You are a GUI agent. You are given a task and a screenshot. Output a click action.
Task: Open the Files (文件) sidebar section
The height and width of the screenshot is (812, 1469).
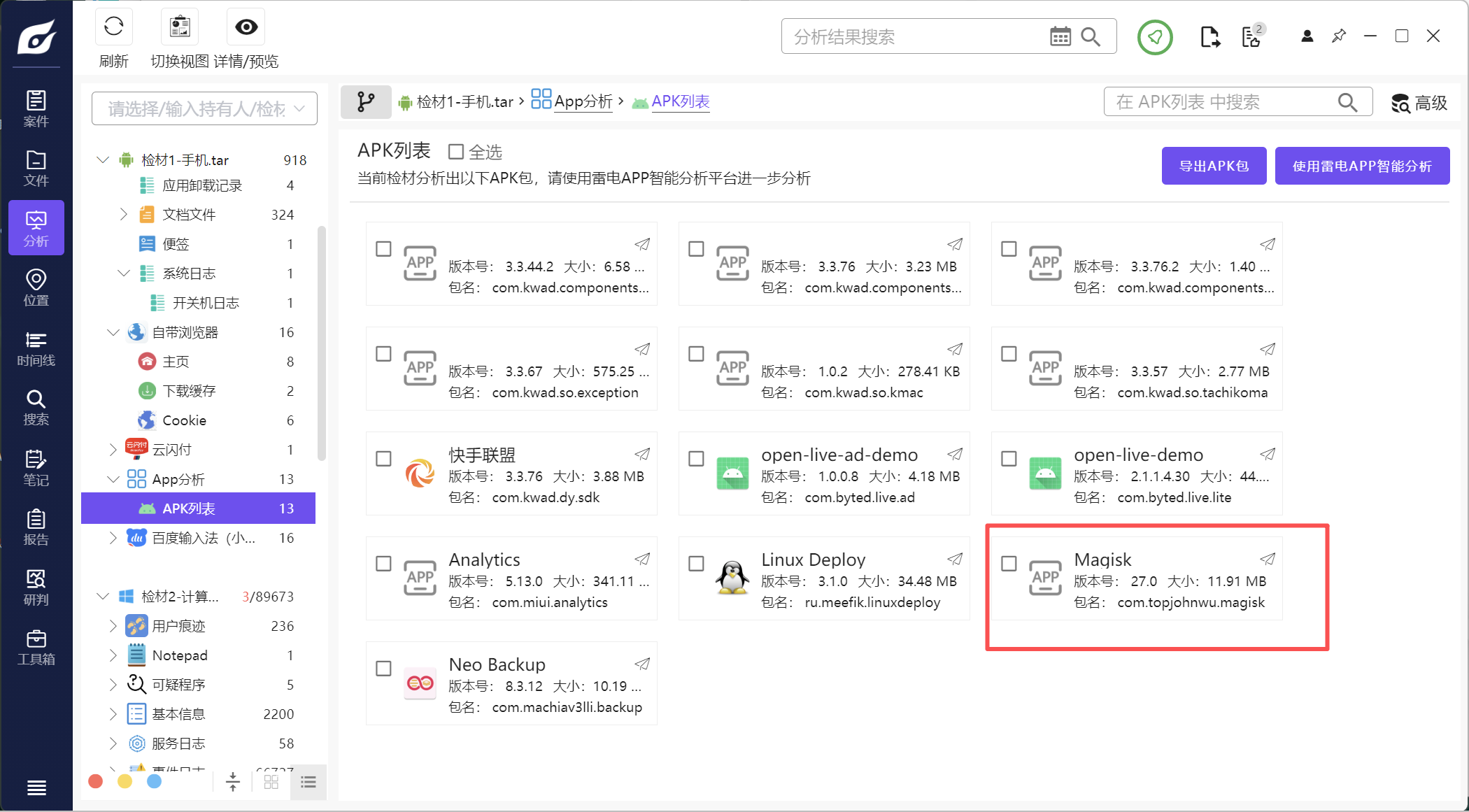click(x=36, y=169)
